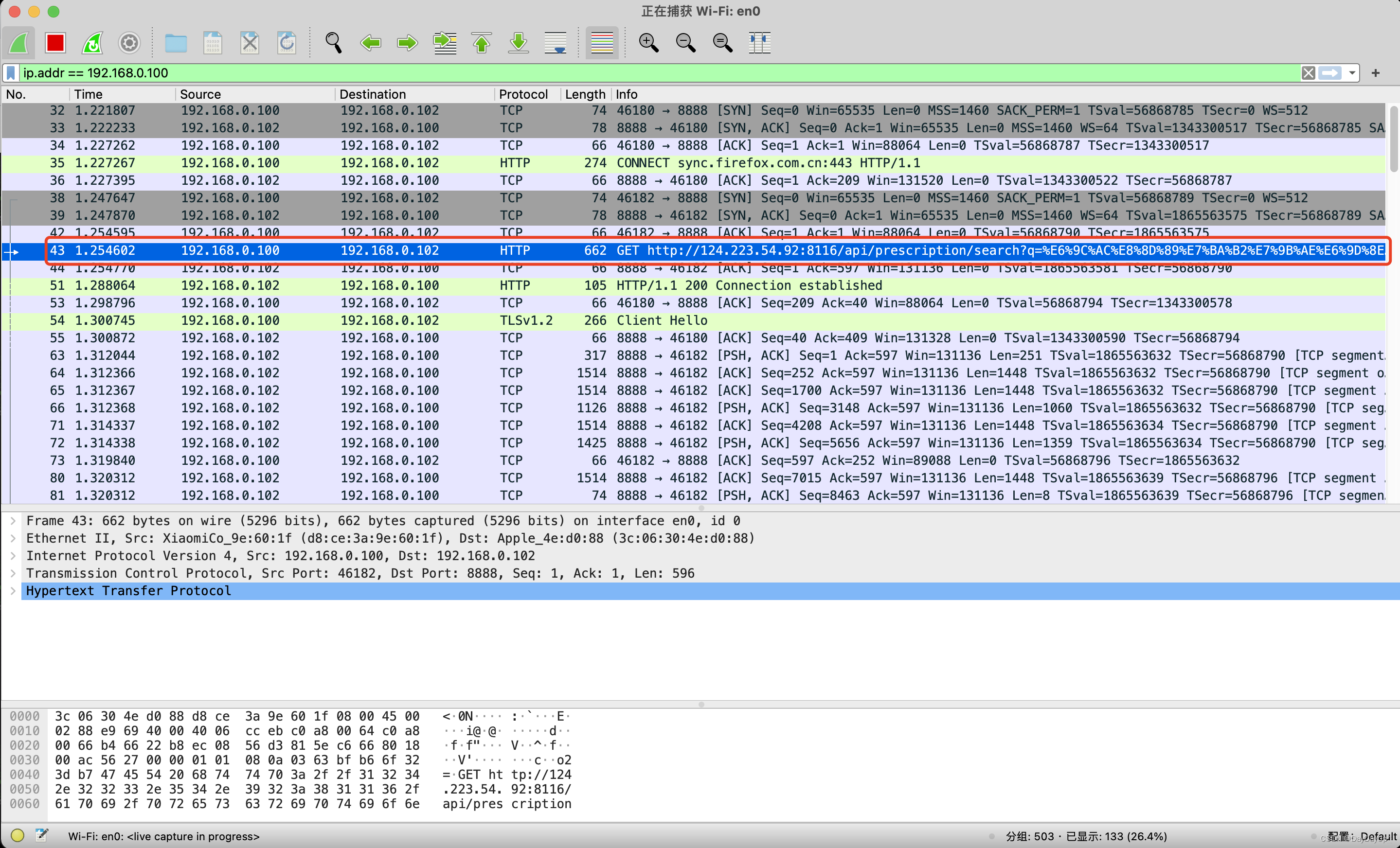The width and height of the screenshot is (1400, 848).
Task: Stop the running packet capture
Action: click(55, 43)
